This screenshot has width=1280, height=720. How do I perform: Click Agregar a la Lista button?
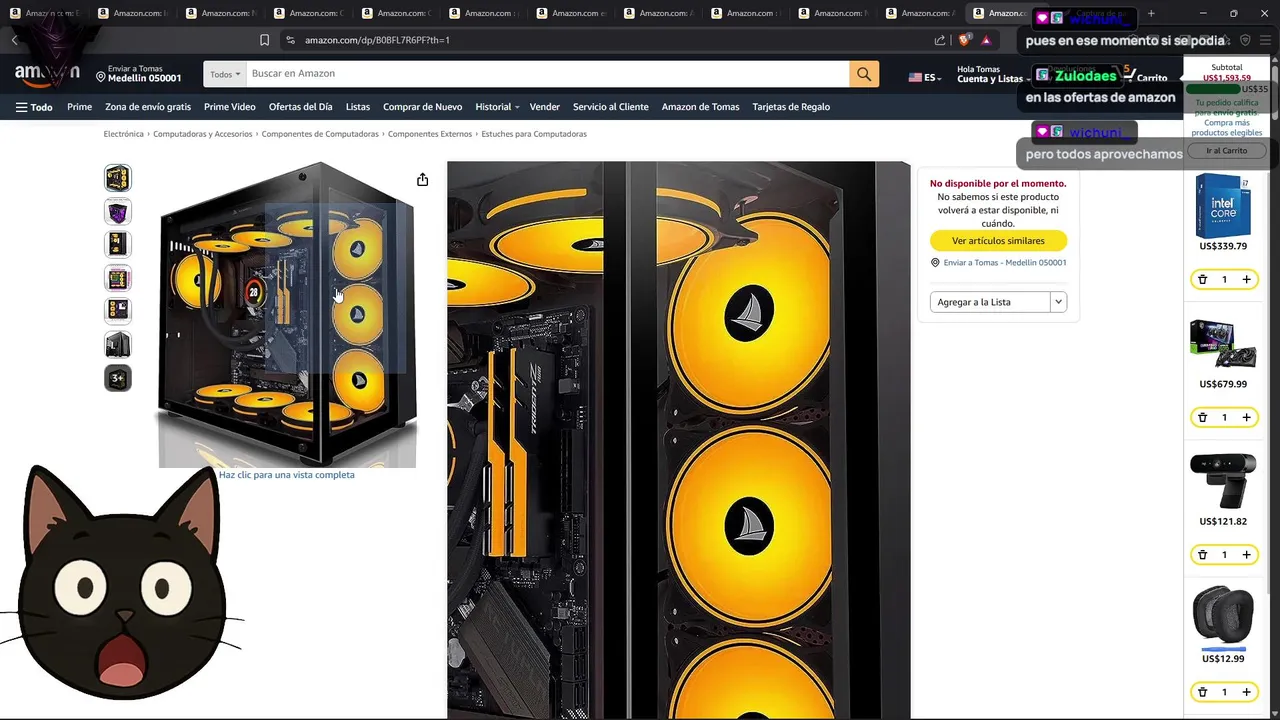[x=990, y=302]
